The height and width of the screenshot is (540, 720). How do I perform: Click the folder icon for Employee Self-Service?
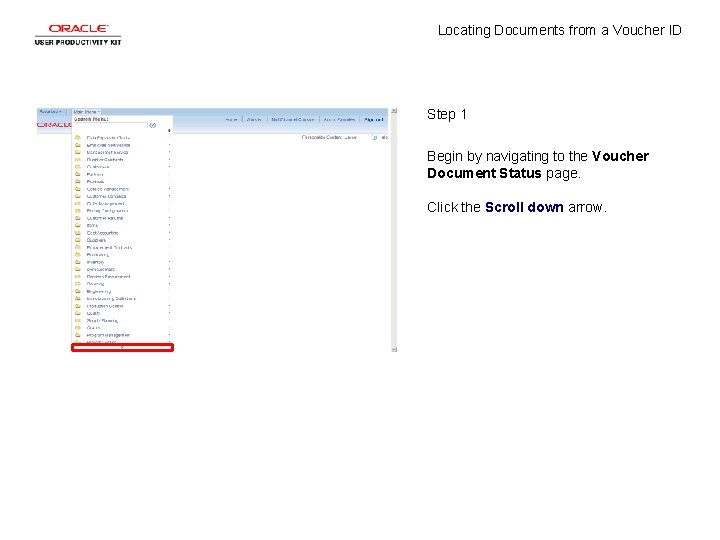78,145
